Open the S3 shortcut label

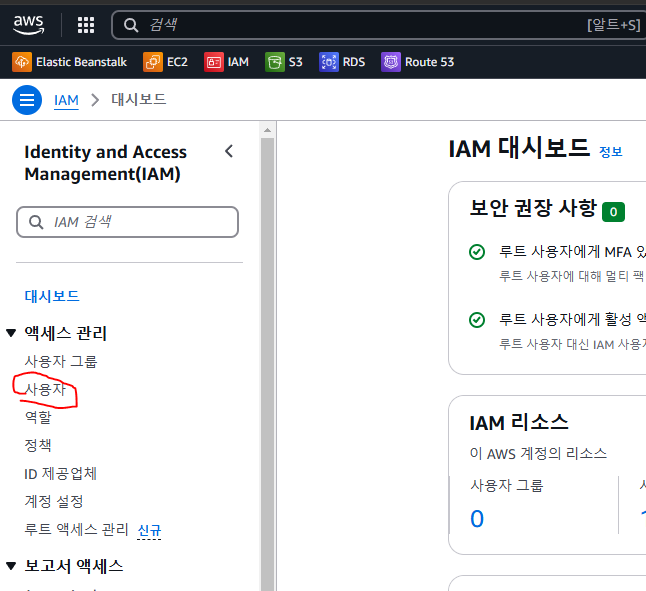[295, 62]
